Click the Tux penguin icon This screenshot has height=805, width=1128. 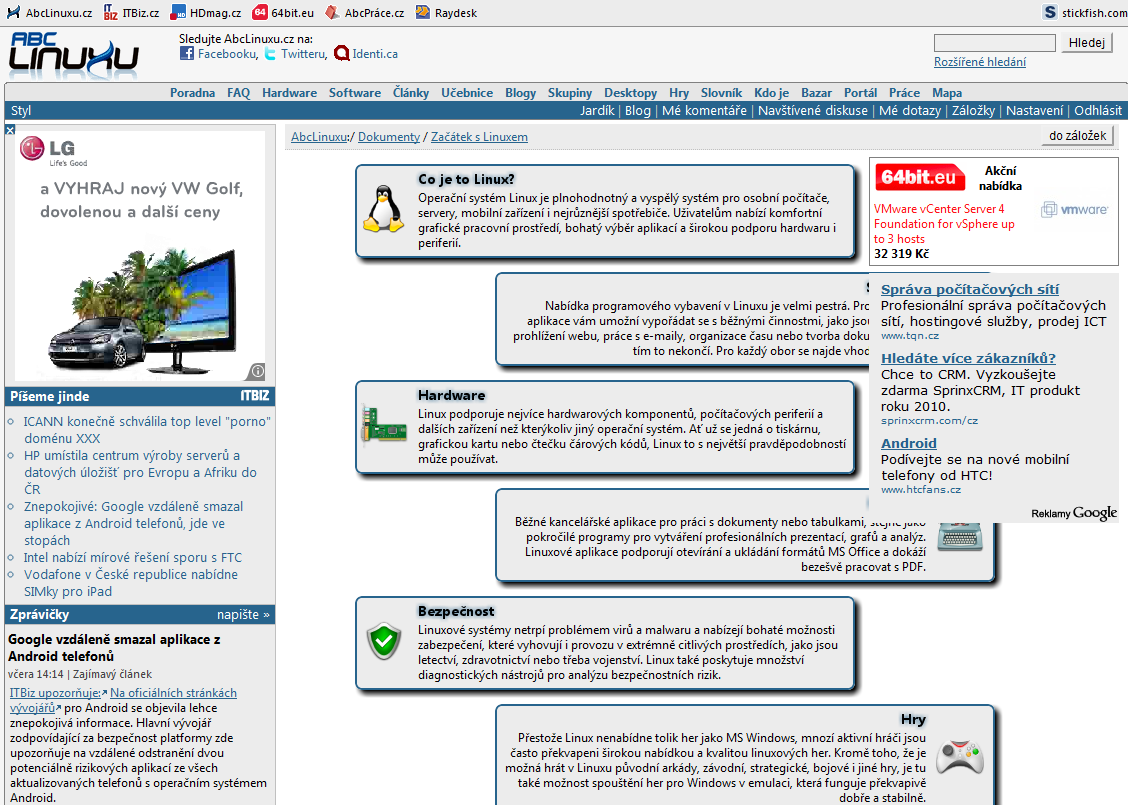384,209
